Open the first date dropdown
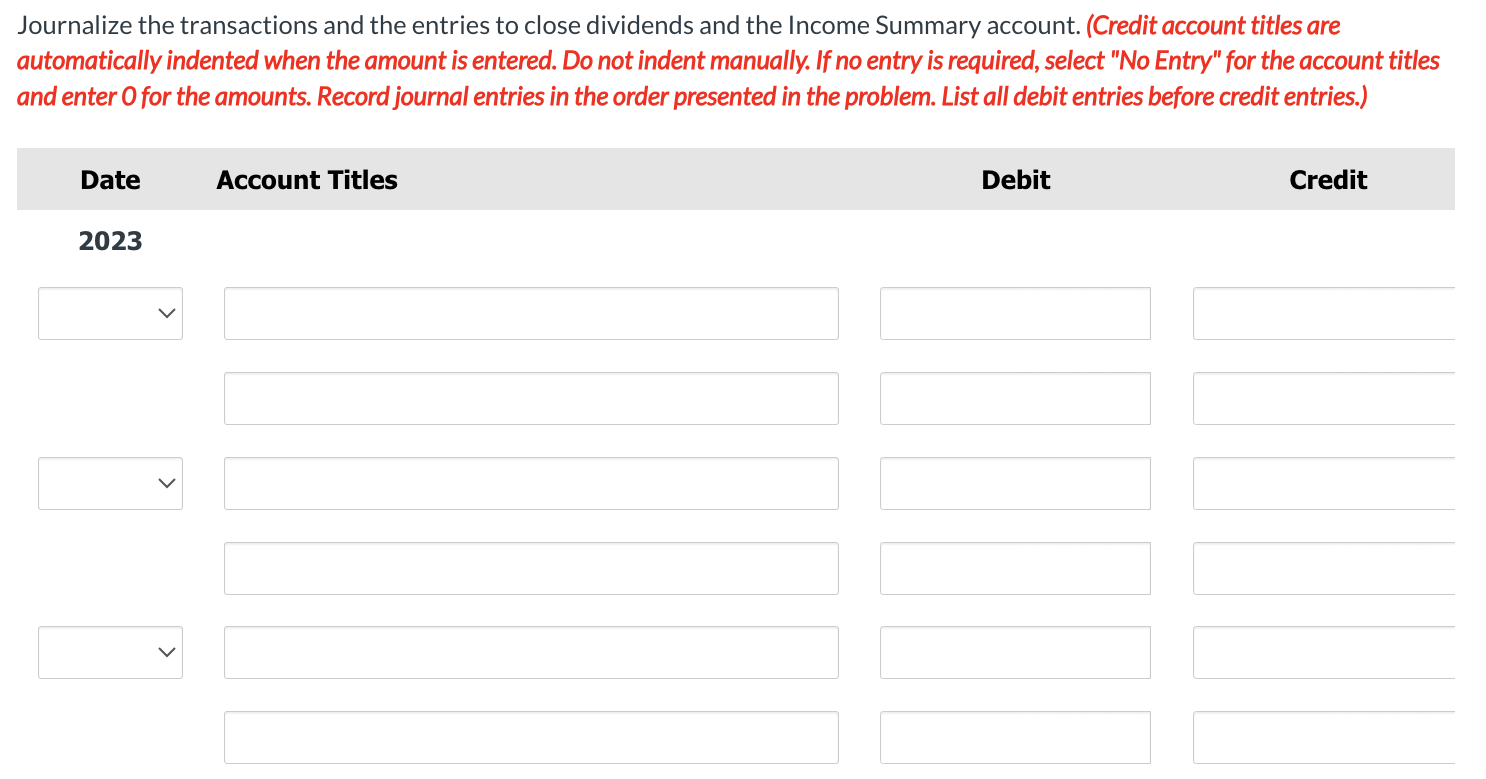 point(110,313)
